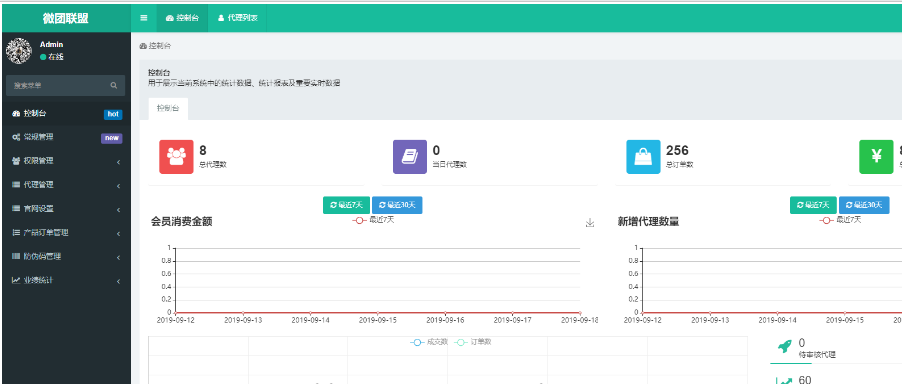Download the 会员消费金额 chart via download icon

[x=590, y=222]
